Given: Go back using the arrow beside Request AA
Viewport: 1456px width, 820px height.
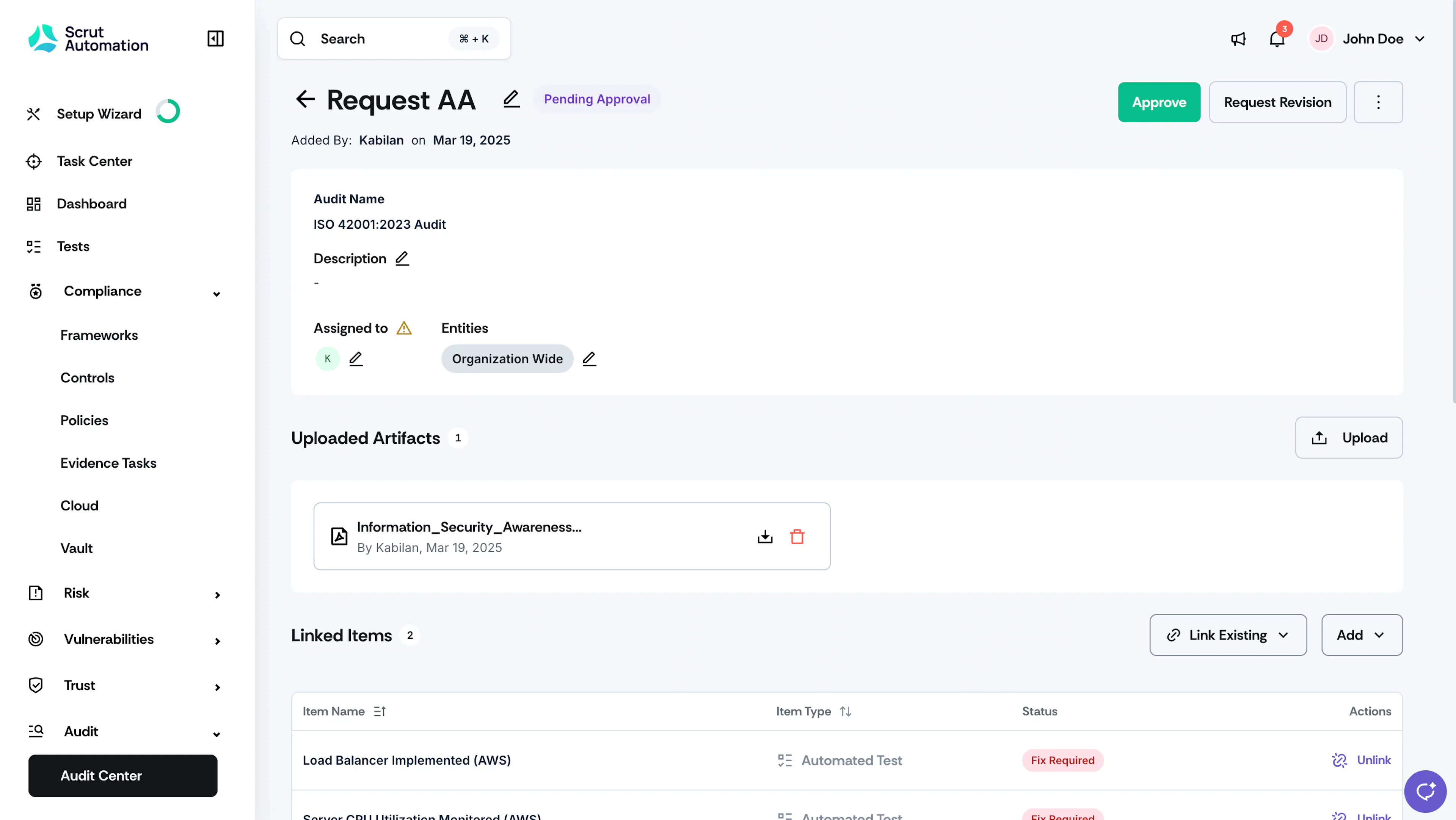Looking at the screenshot, I should (305, 99).
